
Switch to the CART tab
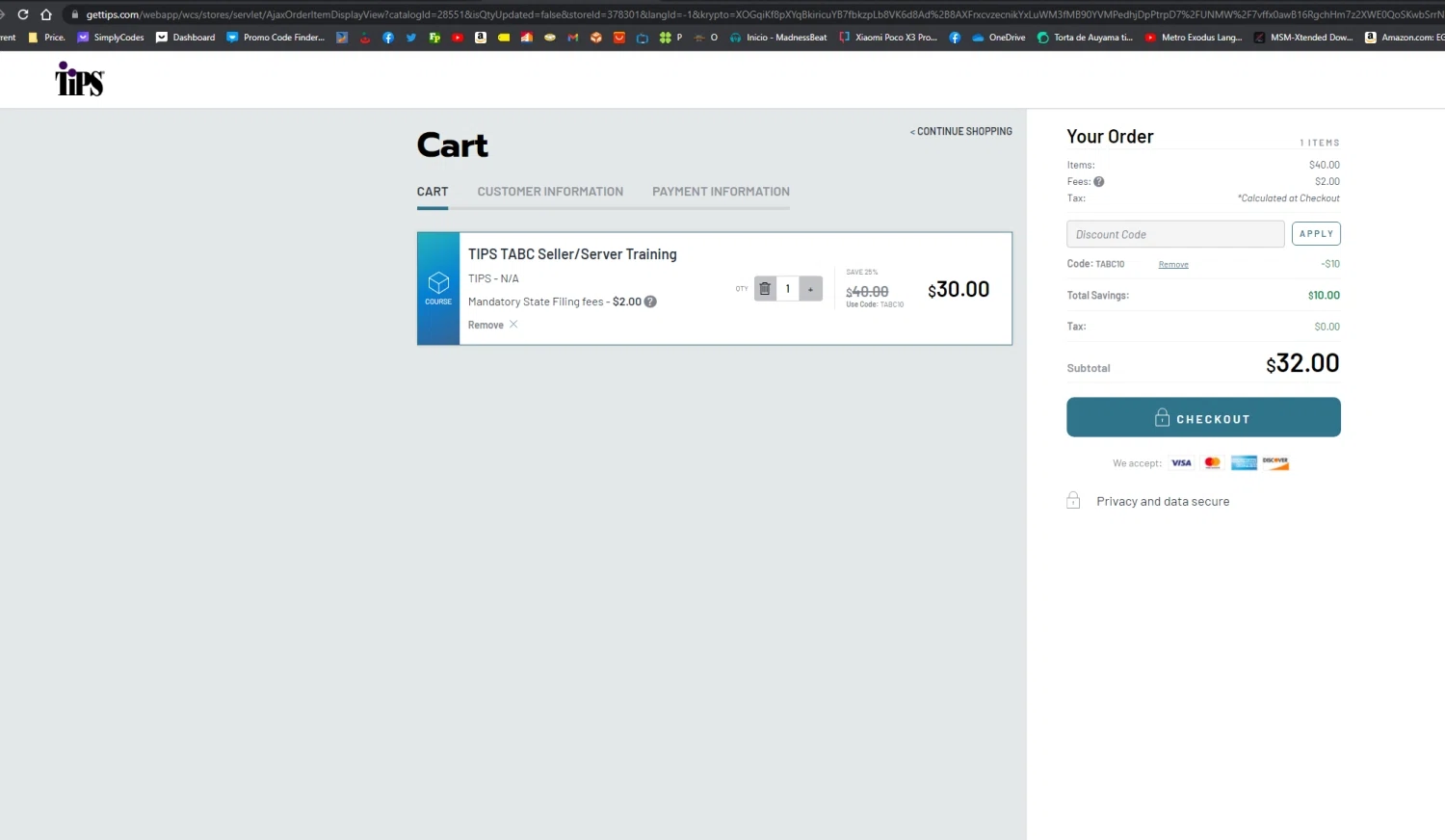pyautogui.click(x=433, y=192)
